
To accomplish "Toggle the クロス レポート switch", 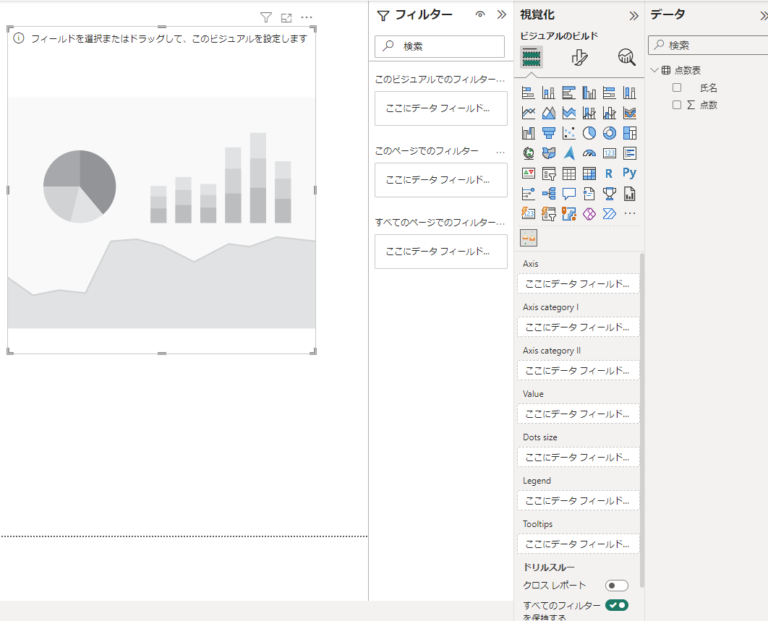I will pyautogui.click(x=616, y=585).
